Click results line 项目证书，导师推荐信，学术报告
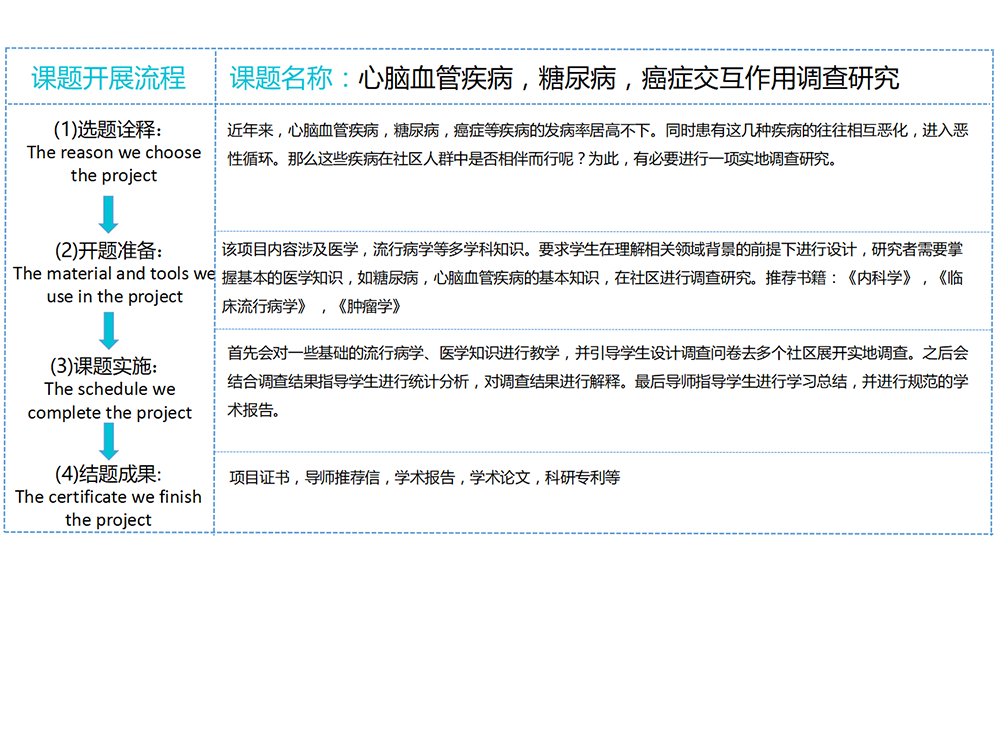This screenshot has height=750, width=1000. [x=425, y=478]
